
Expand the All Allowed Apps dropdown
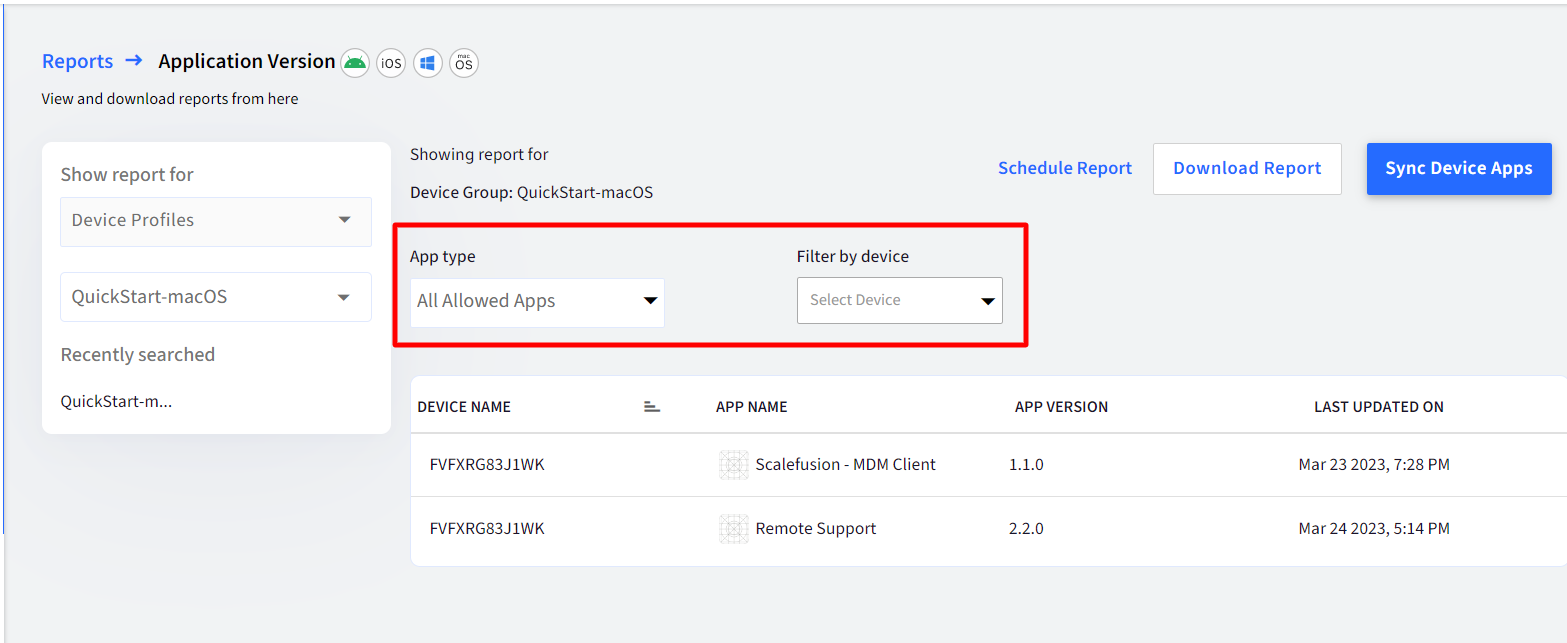(538, 302)
